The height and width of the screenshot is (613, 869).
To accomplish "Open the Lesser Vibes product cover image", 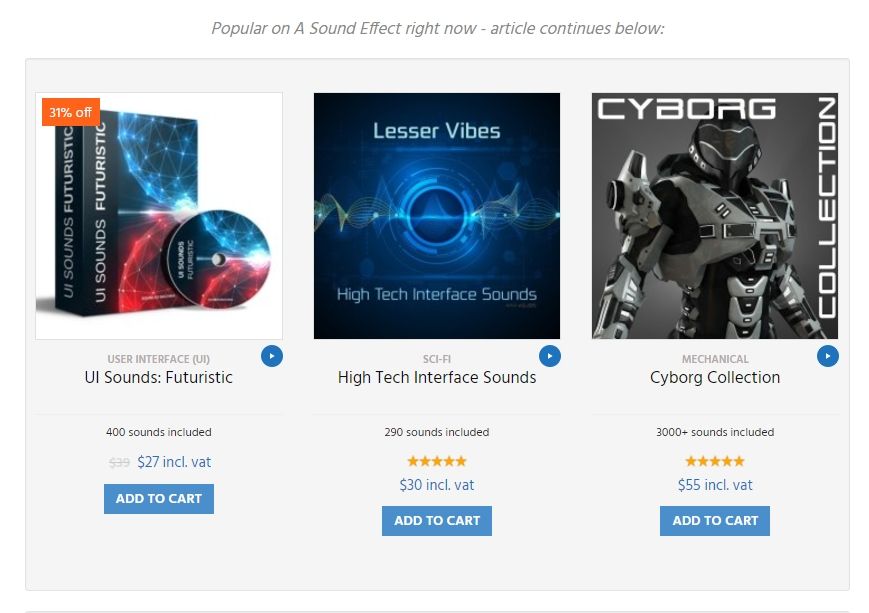I will [x=437, y=216].
